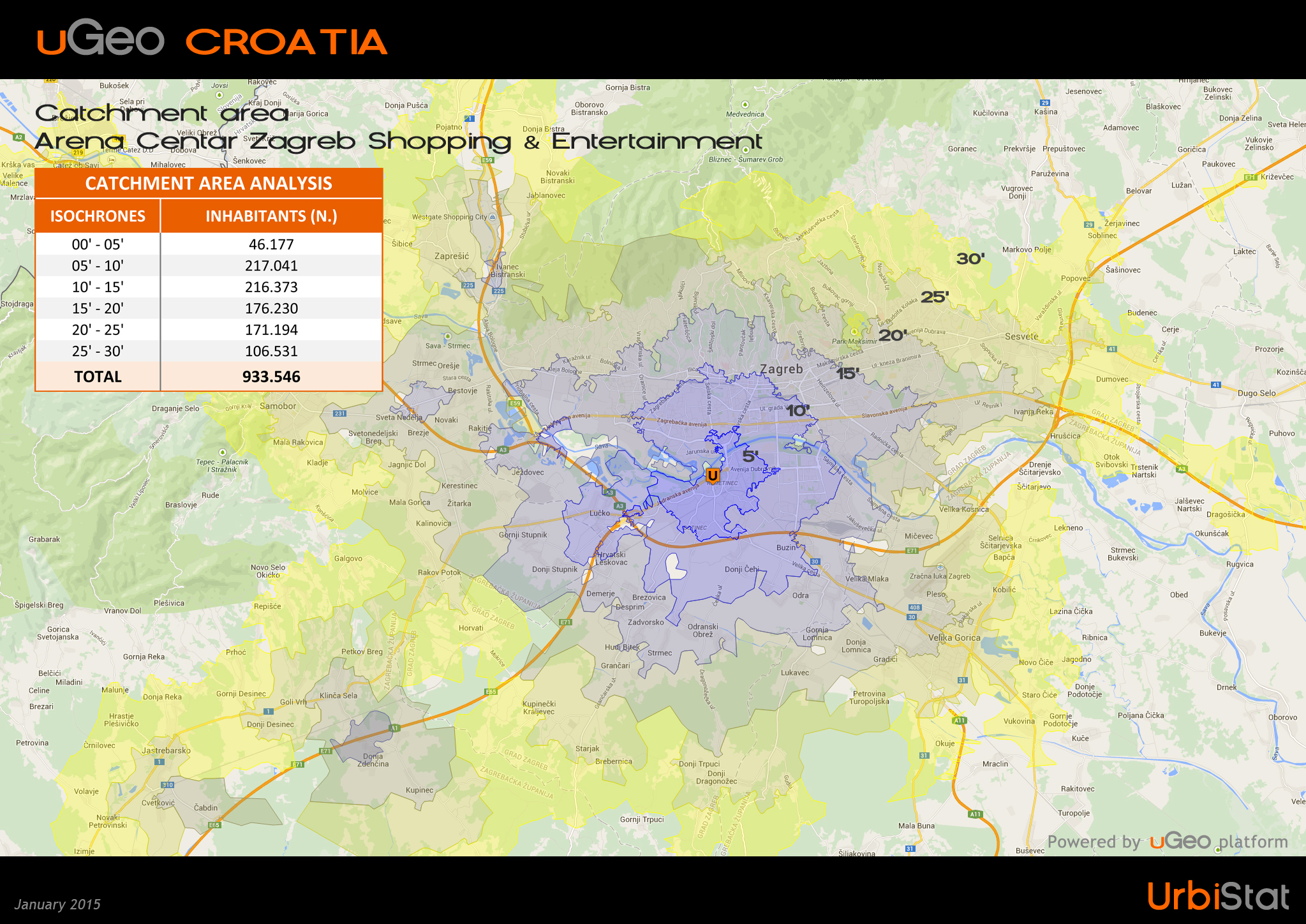Viewport: 1306px width, 924px height.
Task: Click the Sava - Strmec park marker icon
Action: pyautogui.click(x=447, y=336)
